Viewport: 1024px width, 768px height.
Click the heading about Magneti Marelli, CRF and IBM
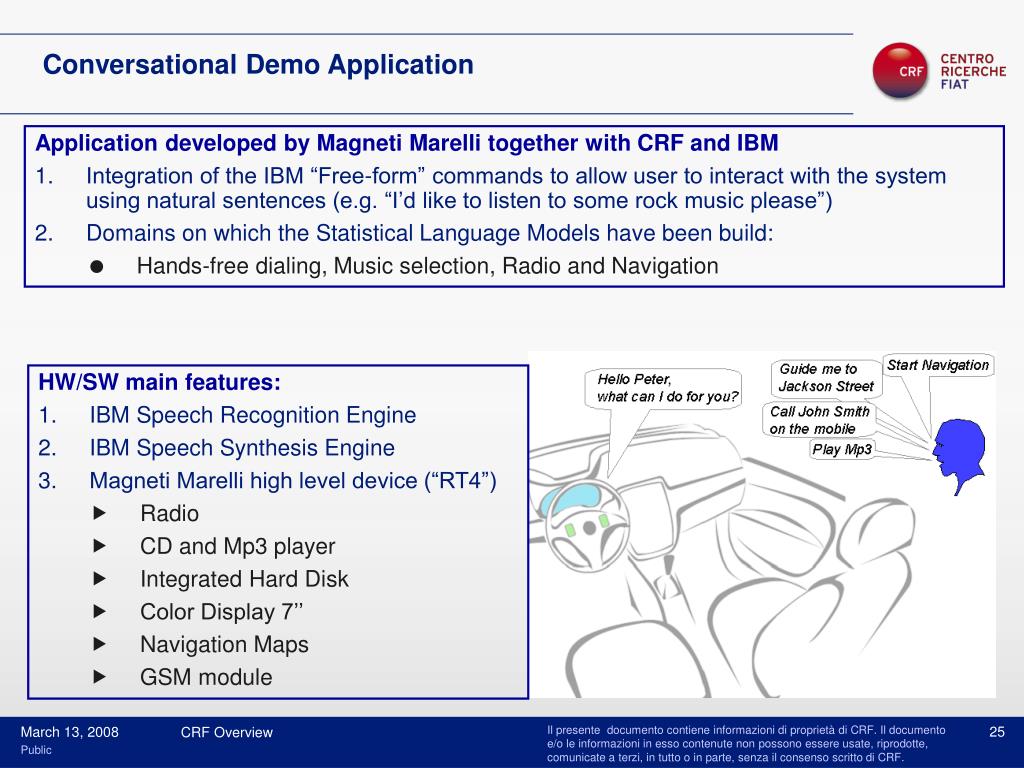[x=407, y=143]
